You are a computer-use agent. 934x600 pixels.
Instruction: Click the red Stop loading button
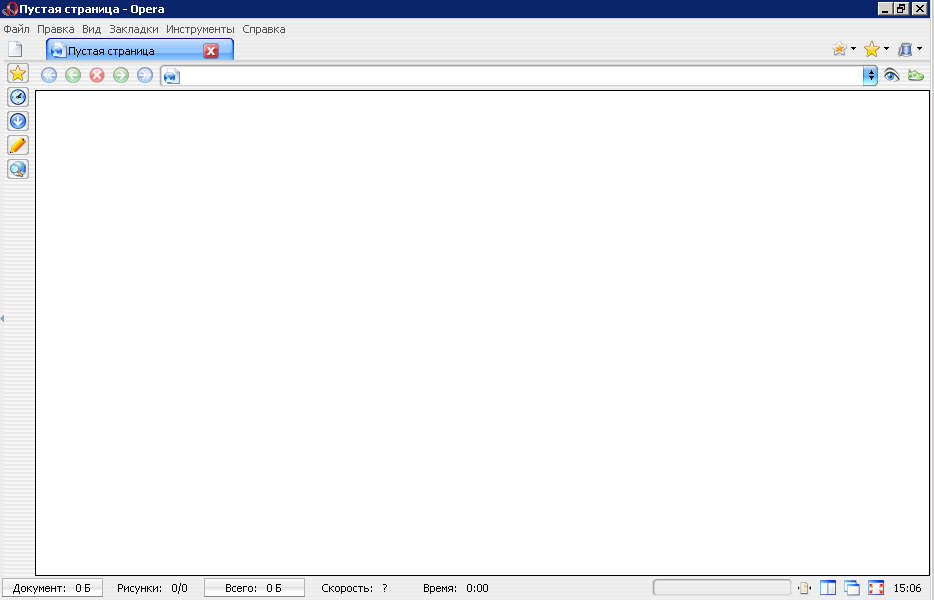pos(97,75)
